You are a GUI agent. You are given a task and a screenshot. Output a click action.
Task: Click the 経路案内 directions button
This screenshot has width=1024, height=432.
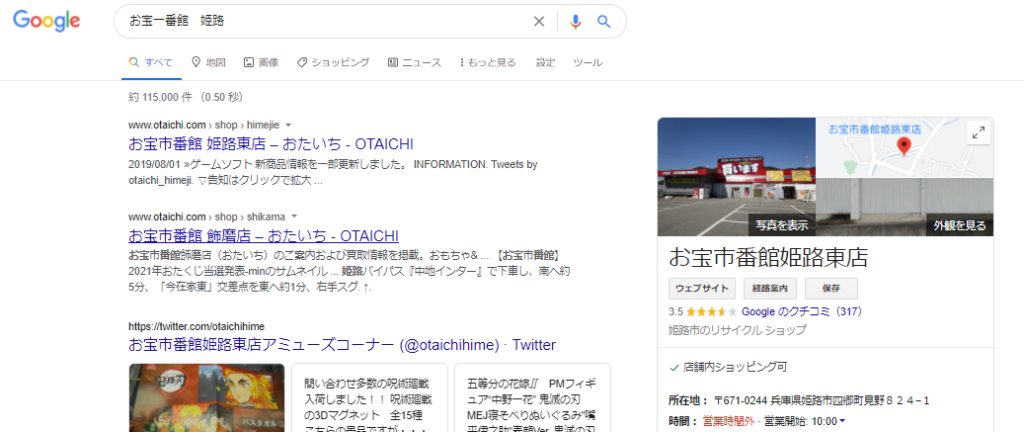coord(770,288)
